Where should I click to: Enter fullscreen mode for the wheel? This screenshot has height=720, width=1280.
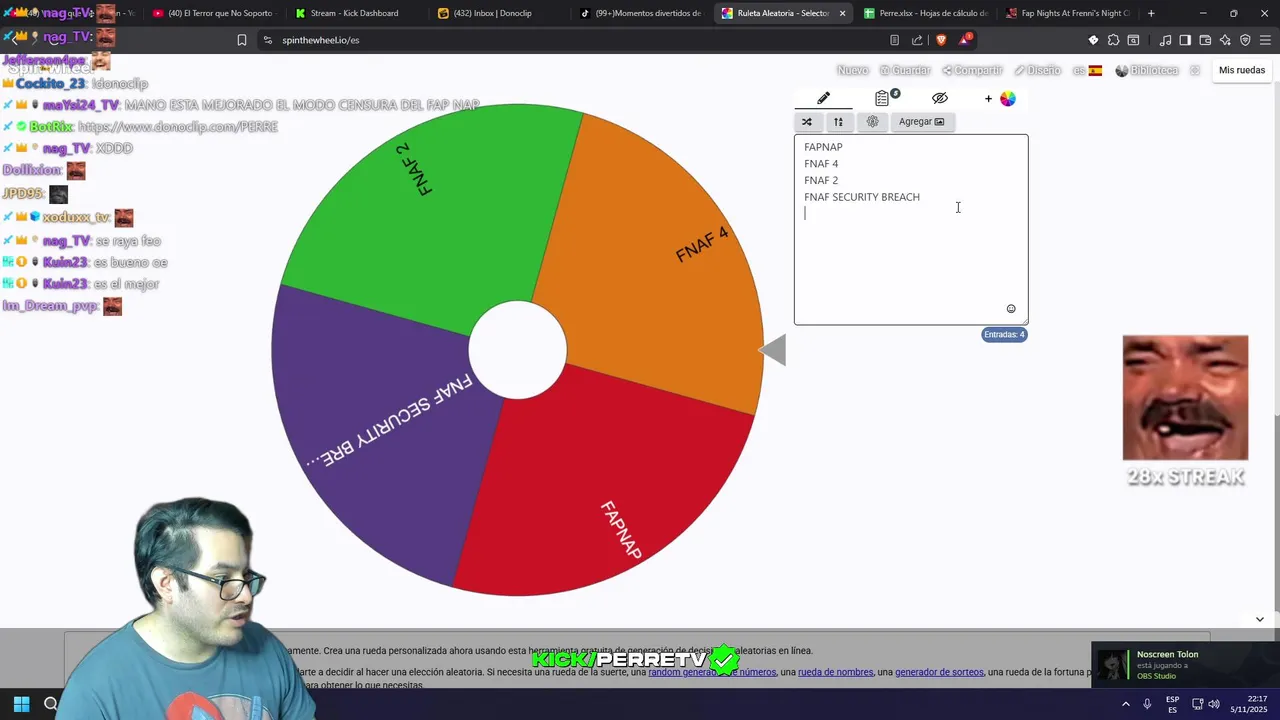pyautogui.click(x=1194, y=70)
